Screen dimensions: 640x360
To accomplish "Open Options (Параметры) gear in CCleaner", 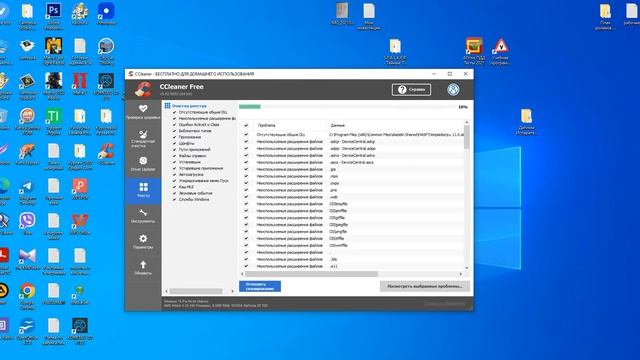I will pyautogui.click(x=143, y=242).
